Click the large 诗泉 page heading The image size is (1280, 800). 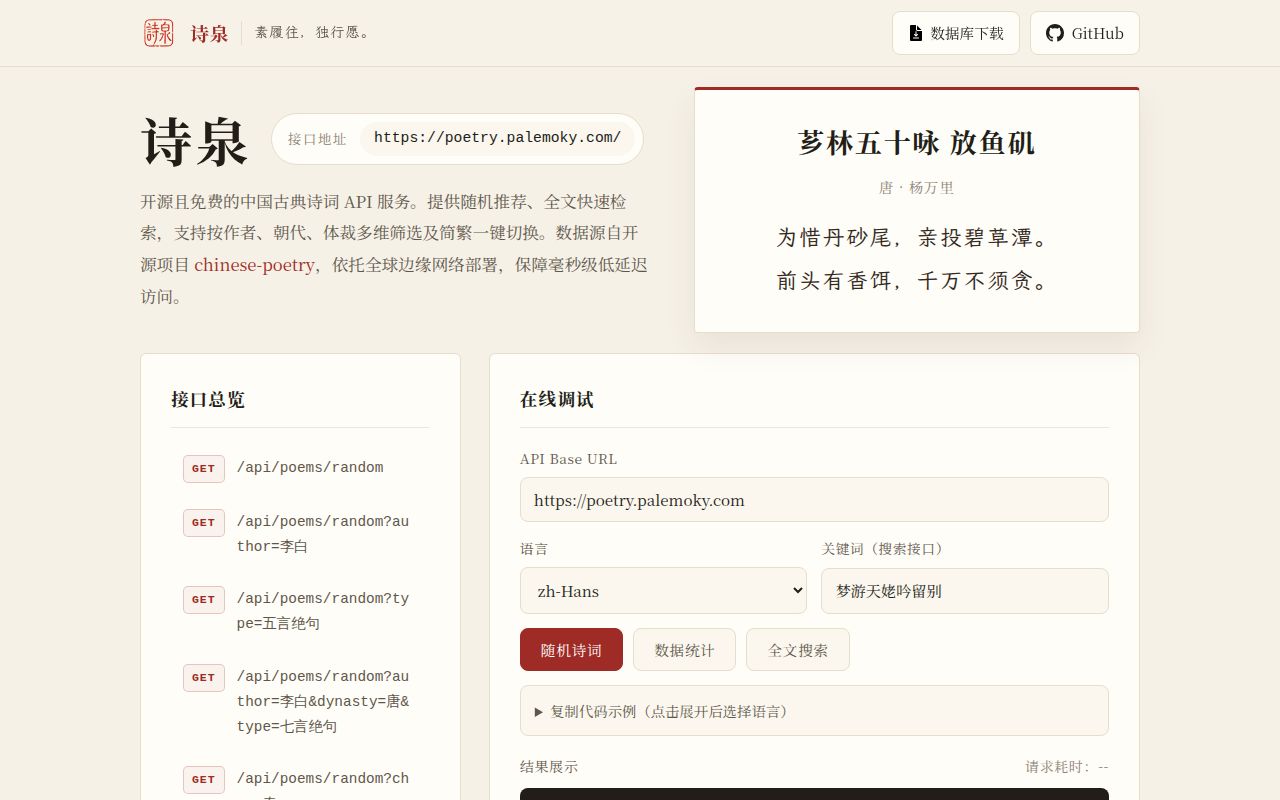coord(194,141)
